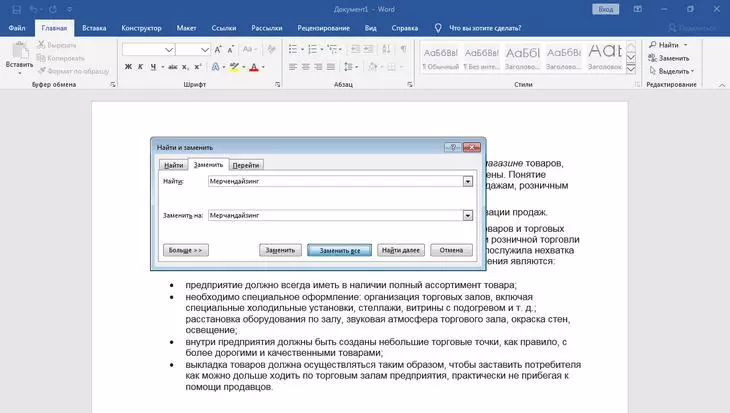This screenshot has height=413, width=730.
Task: Click the text highlight color marker
Action: click(234, 67)
